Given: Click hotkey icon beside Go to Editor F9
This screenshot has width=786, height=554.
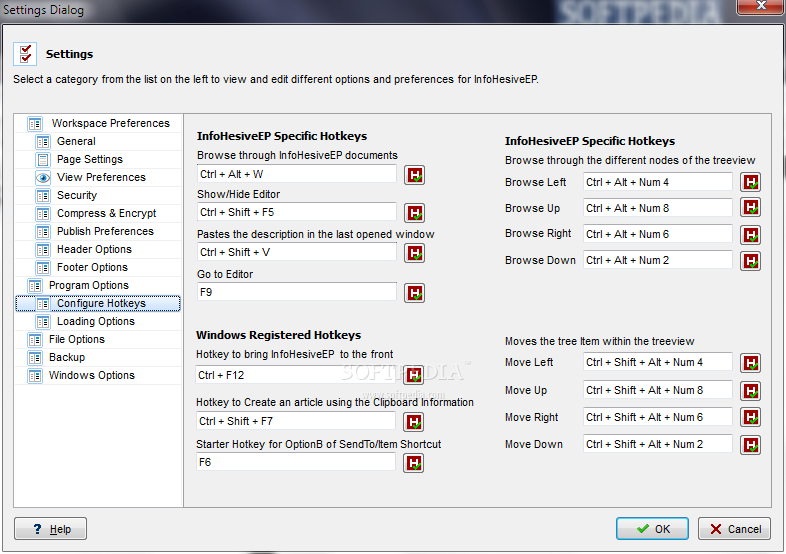Looking at the screenshot, I should point(415,293).
